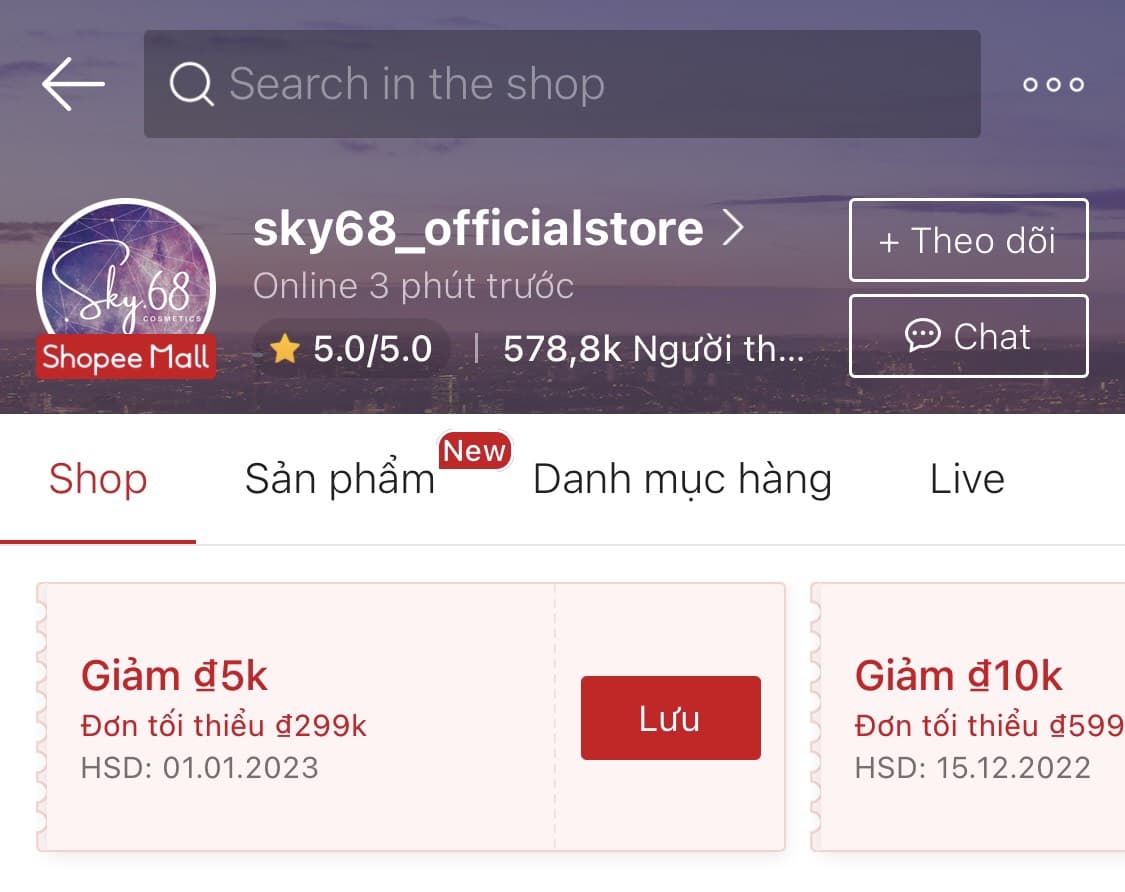Tap the back arrow icon

tap(73, 84)
